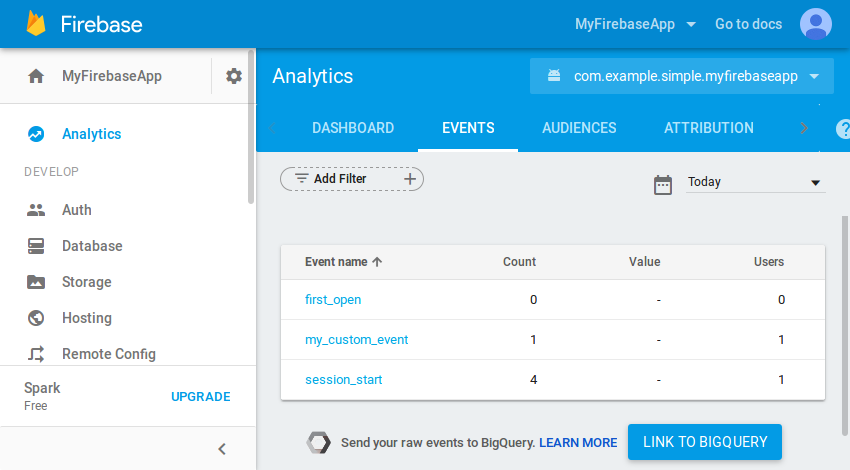Open the Today date range dropdown
The width and height of the screenshot is (850, 470).
click(755, 182)
